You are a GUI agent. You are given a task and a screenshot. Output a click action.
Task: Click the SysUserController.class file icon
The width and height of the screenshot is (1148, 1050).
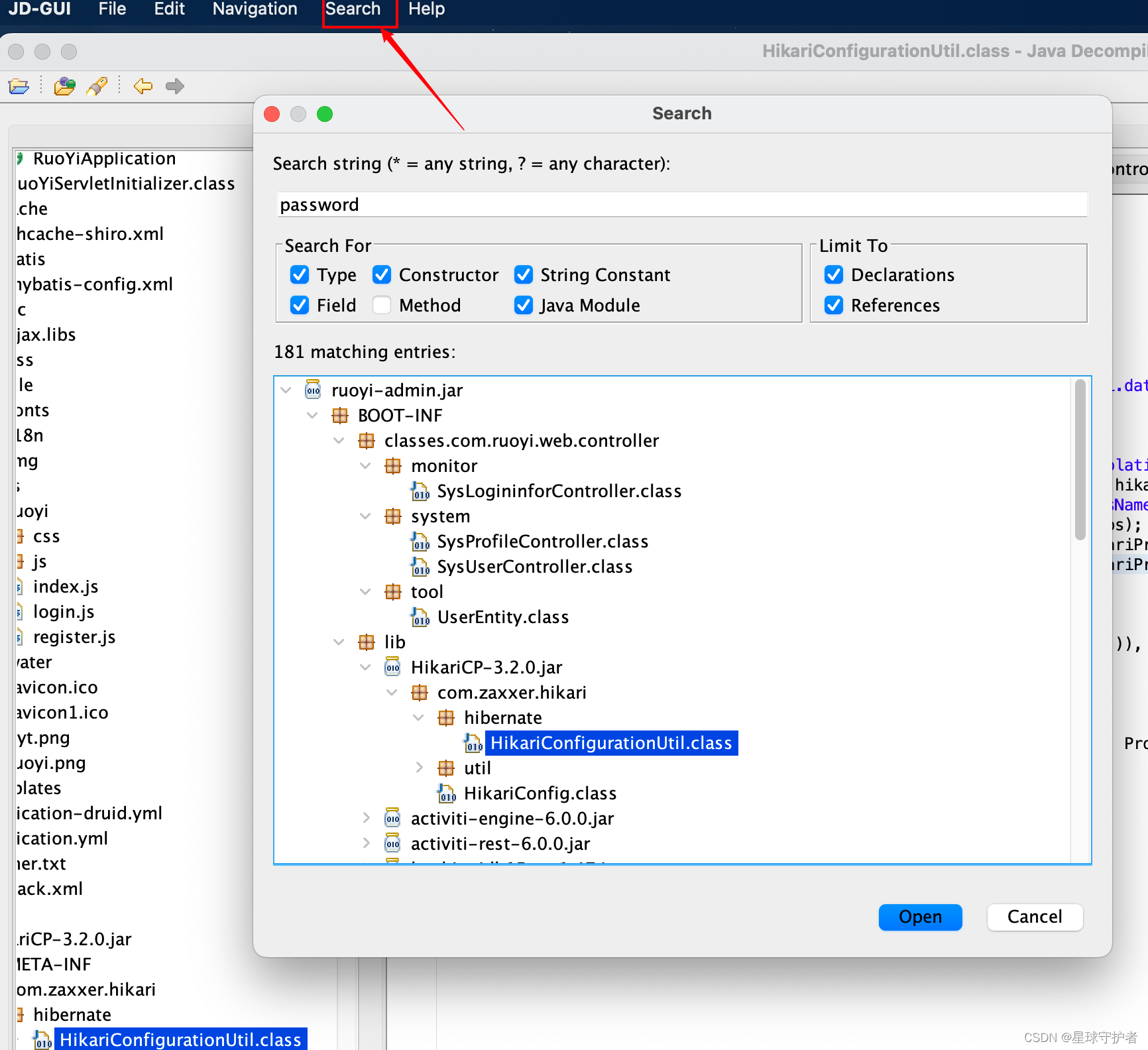420,567
